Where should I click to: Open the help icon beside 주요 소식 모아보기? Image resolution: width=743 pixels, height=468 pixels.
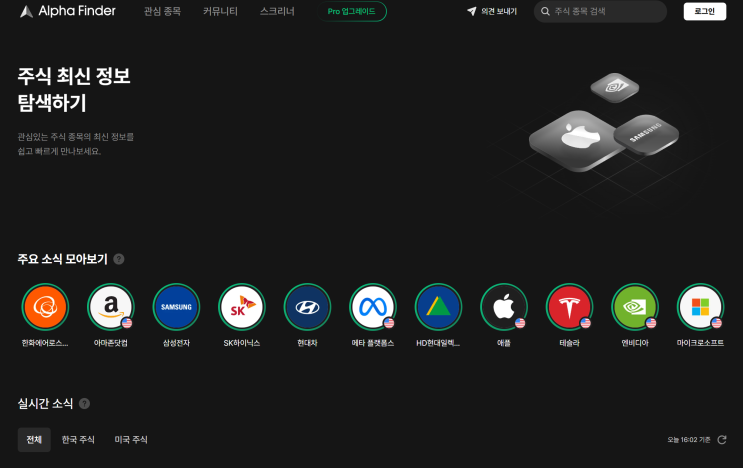[119, 259]
